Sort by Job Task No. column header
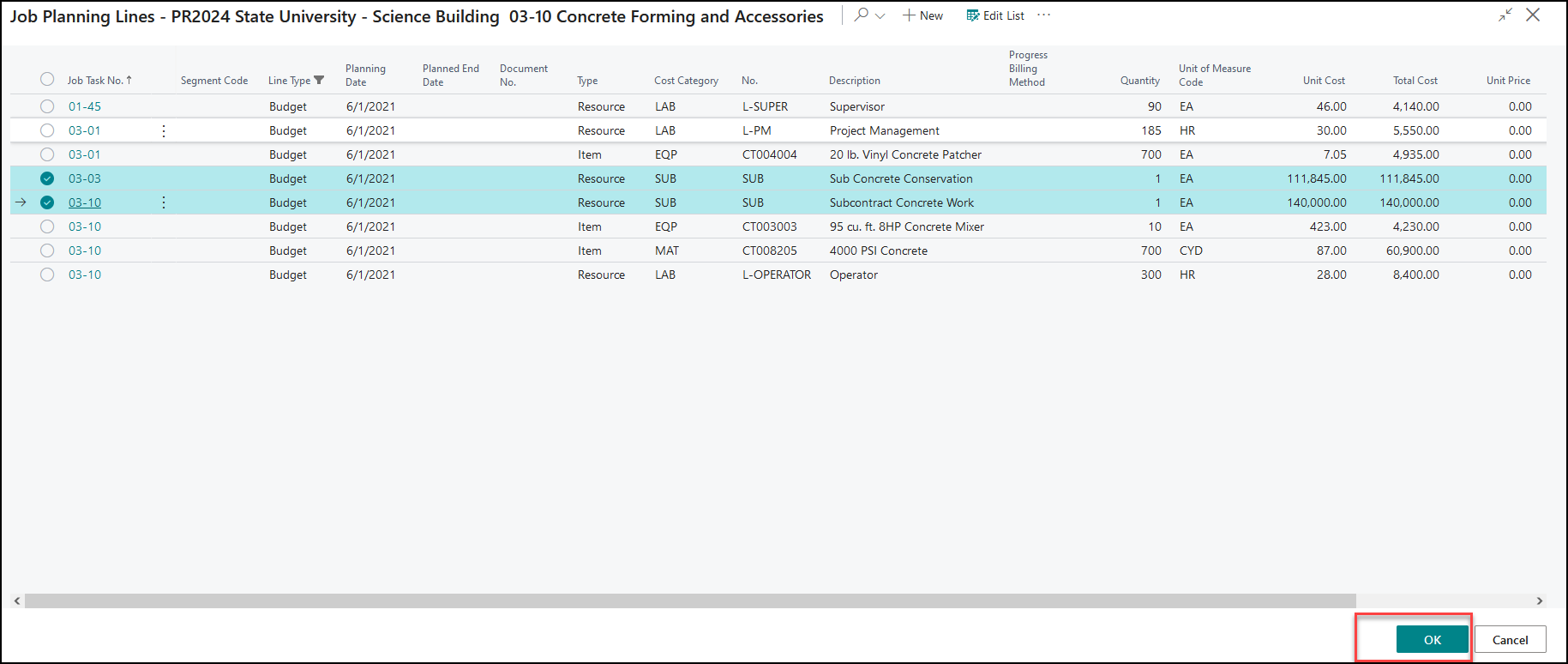 [x=99, y=81]
